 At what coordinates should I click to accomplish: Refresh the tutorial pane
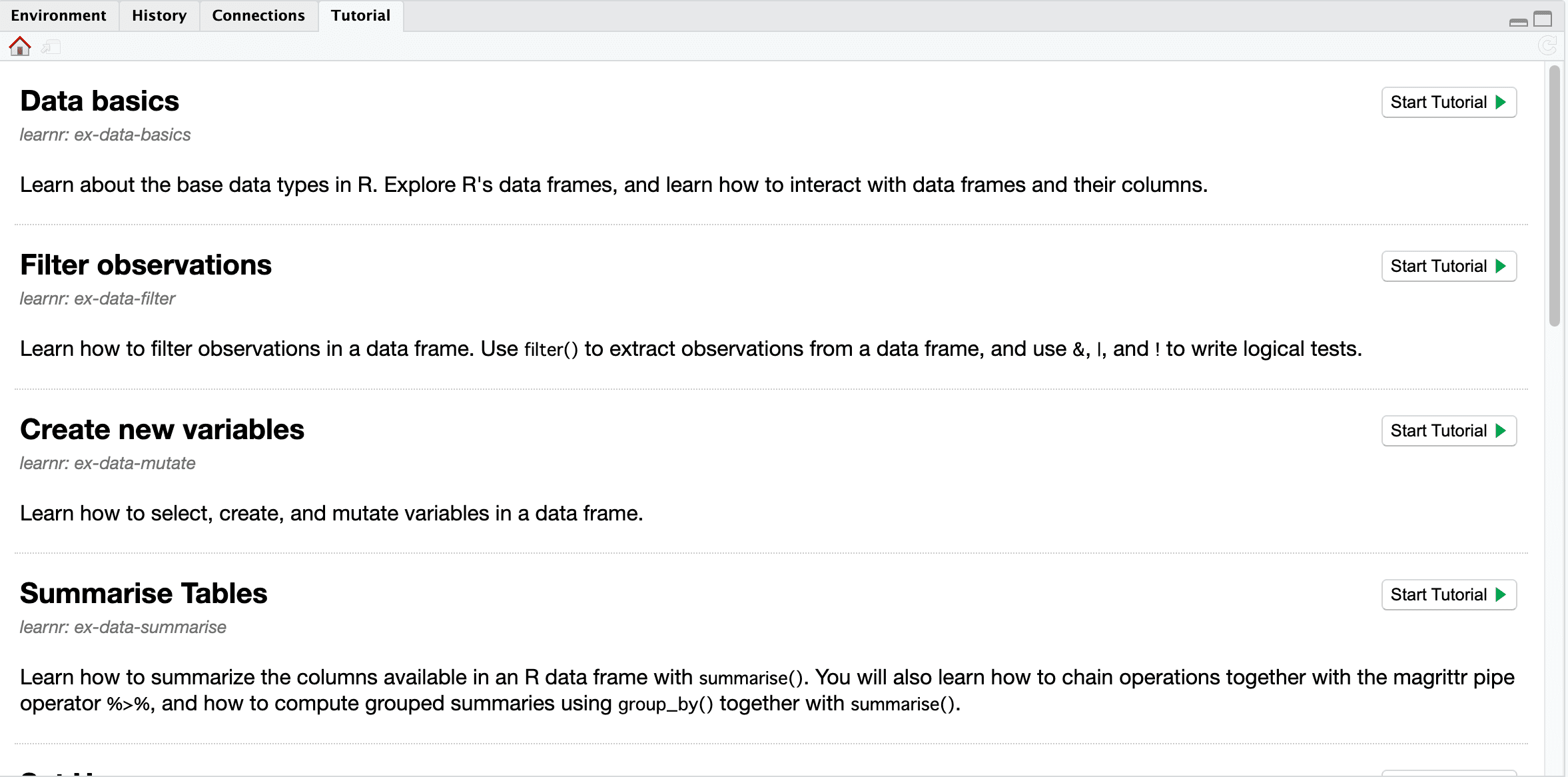[1547, 46]
